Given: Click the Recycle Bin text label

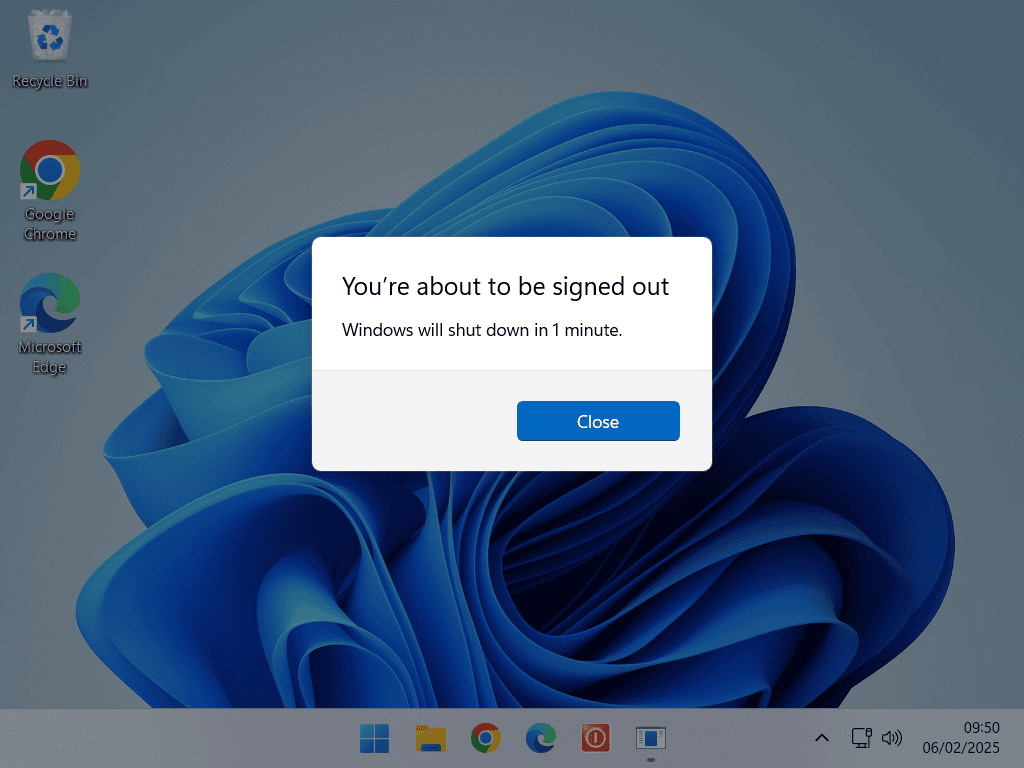Looking at the screenshot, I should point(50,81).
